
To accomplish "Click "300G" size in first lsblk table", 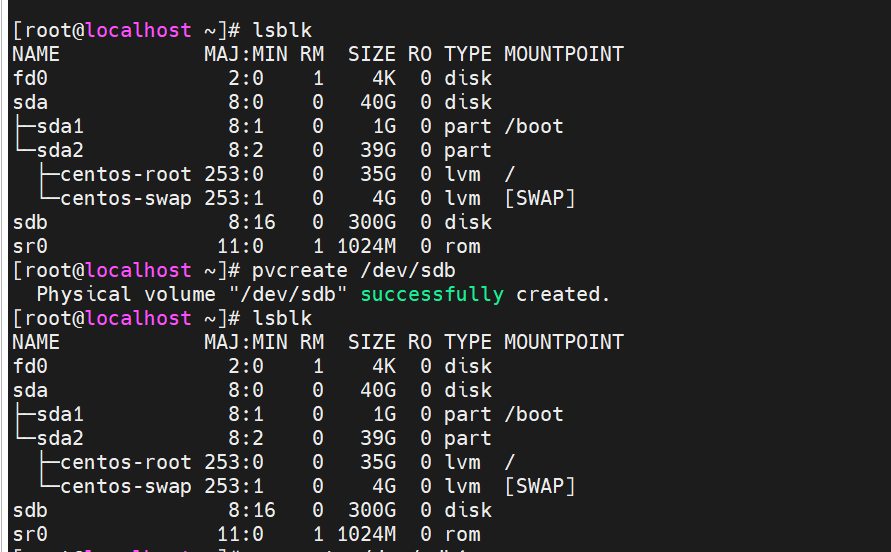I will [x=372, y=222].
